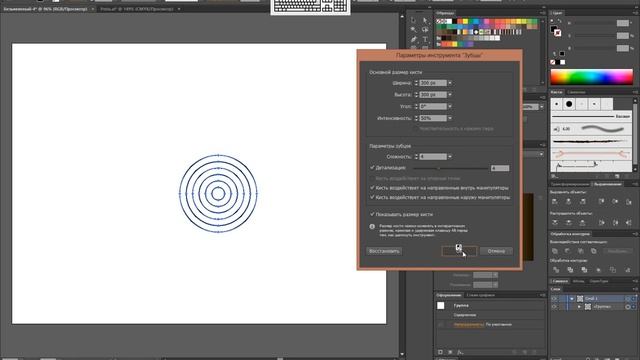640x360 pixels.
Task: Toggle brush affects out tangent handles checkbox
Action: (x=372, y=197)
